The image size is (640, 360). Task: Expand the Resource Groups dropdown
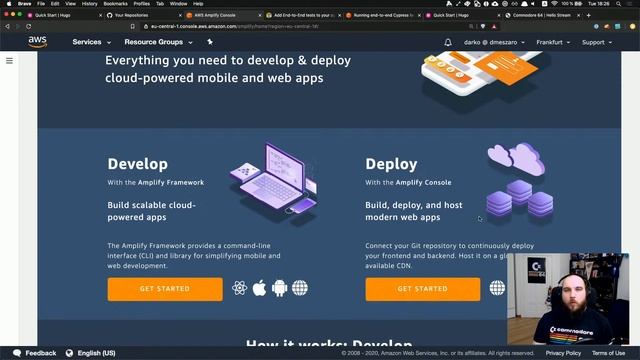pyautogui.click(x=158, y=42)
